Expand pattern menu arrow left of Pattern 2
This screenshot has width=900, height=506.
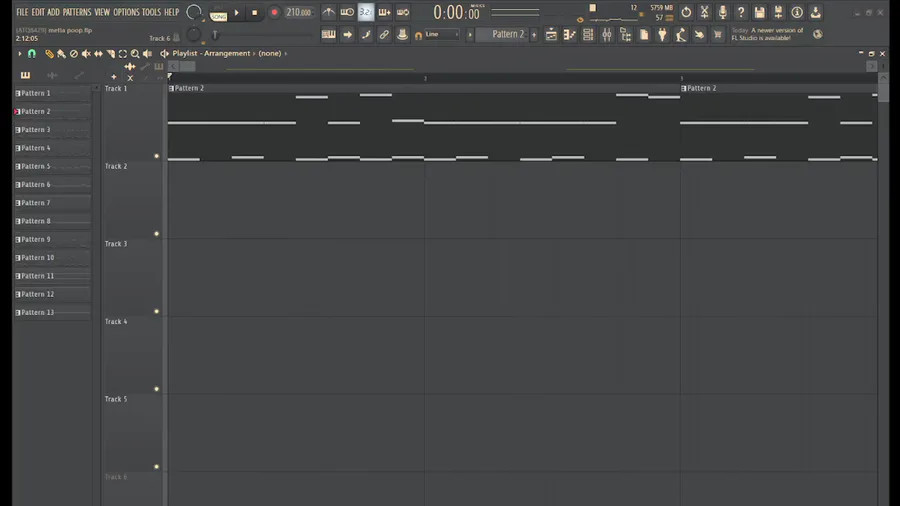[x=470, y=35]
